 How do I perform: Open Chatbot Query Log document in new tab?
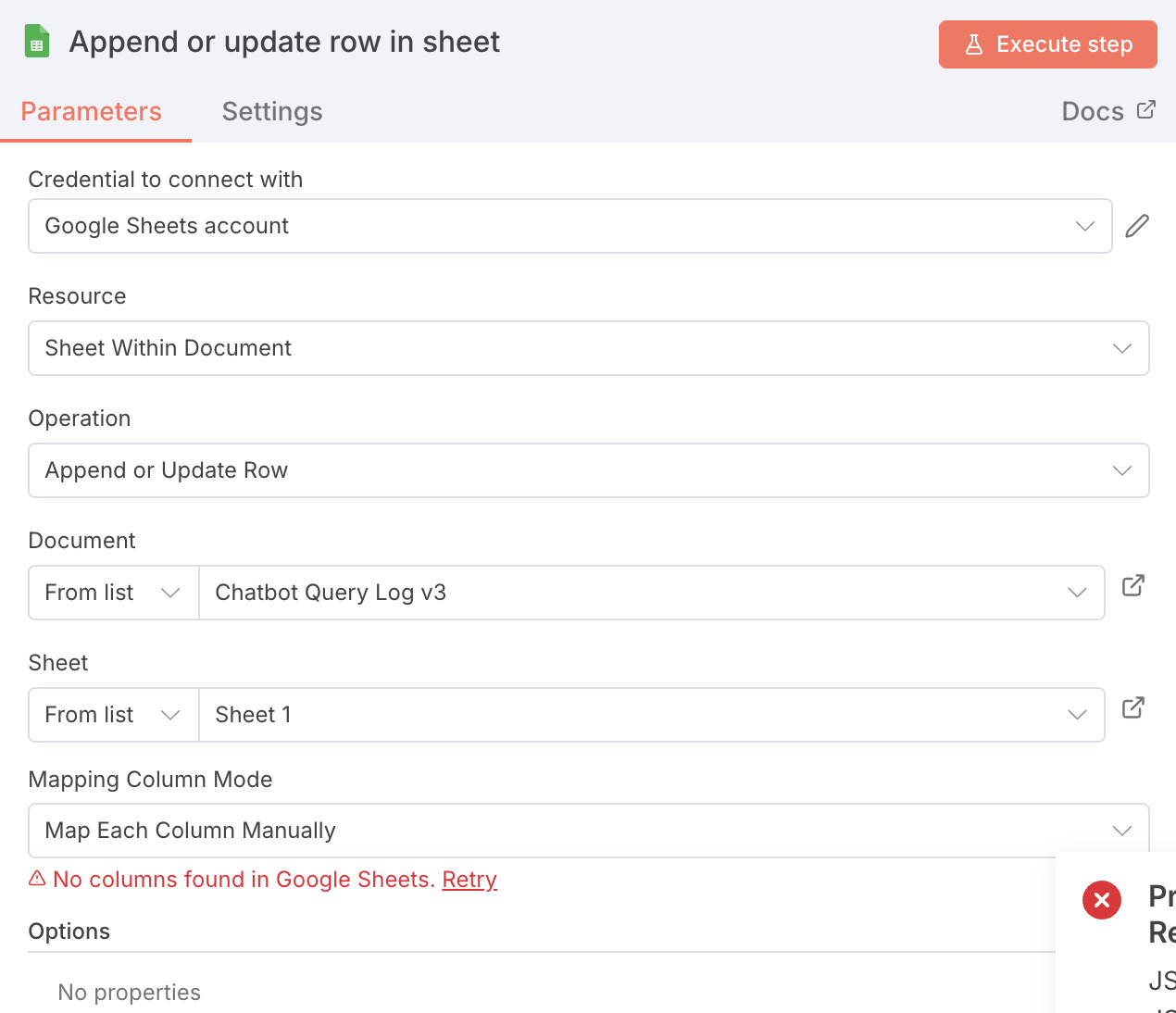click(1133, 585)
